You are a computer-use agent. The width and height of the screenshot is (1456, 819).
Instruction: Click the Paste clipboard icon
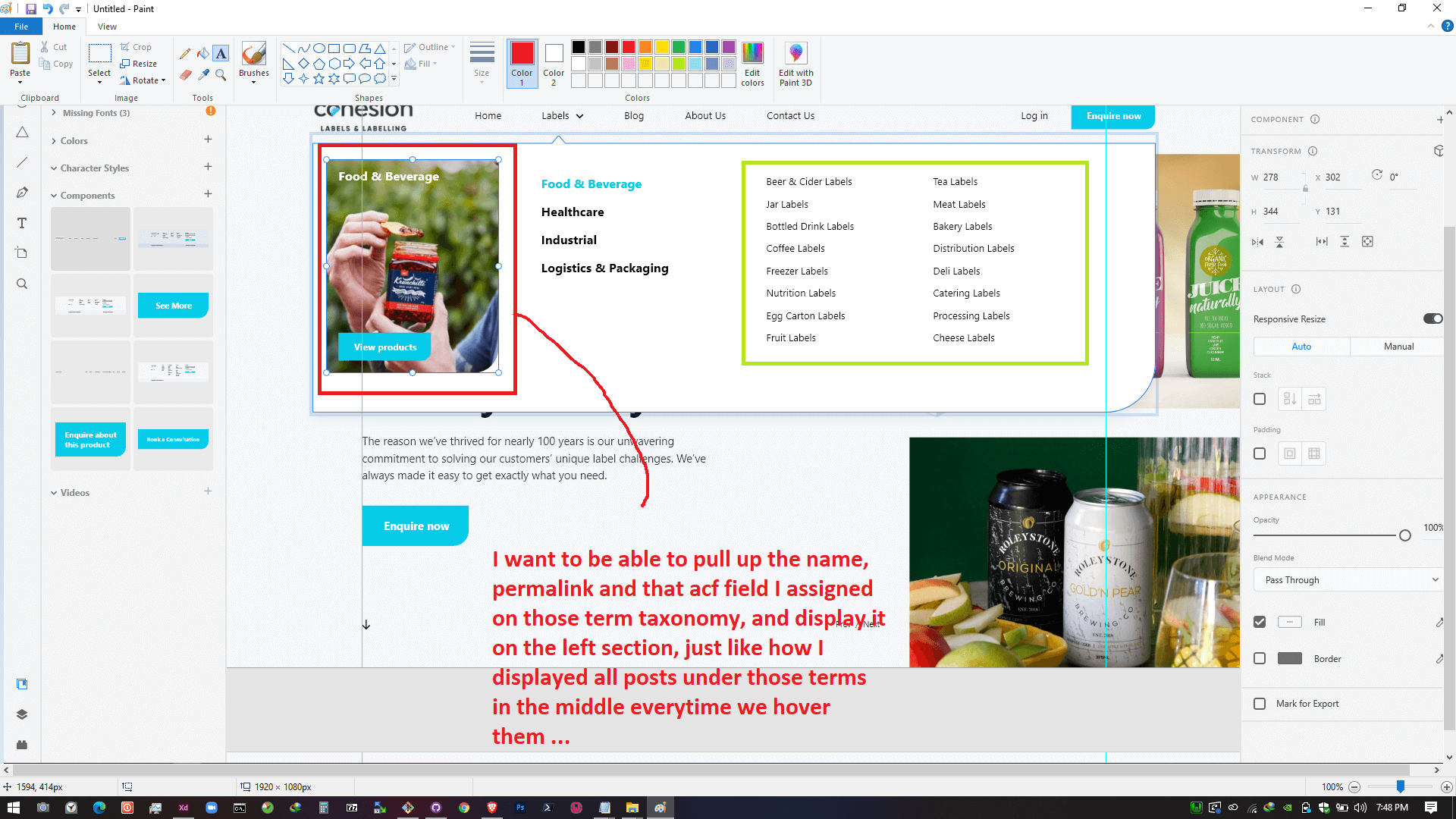[20, 54]
